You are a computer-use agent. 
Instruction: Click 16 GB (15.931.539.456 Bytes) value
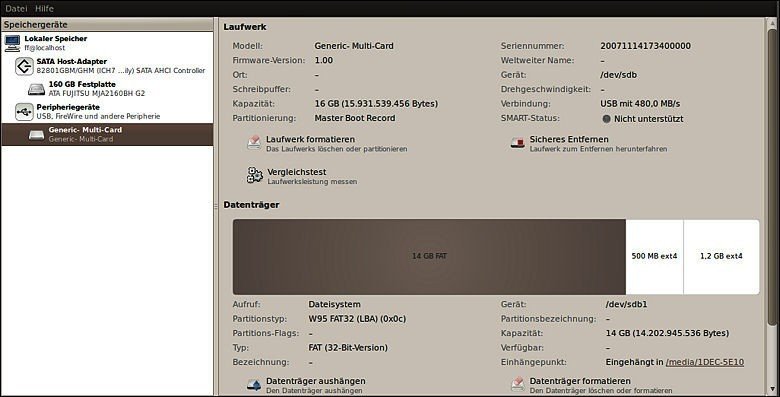click(x=376, y=103)
